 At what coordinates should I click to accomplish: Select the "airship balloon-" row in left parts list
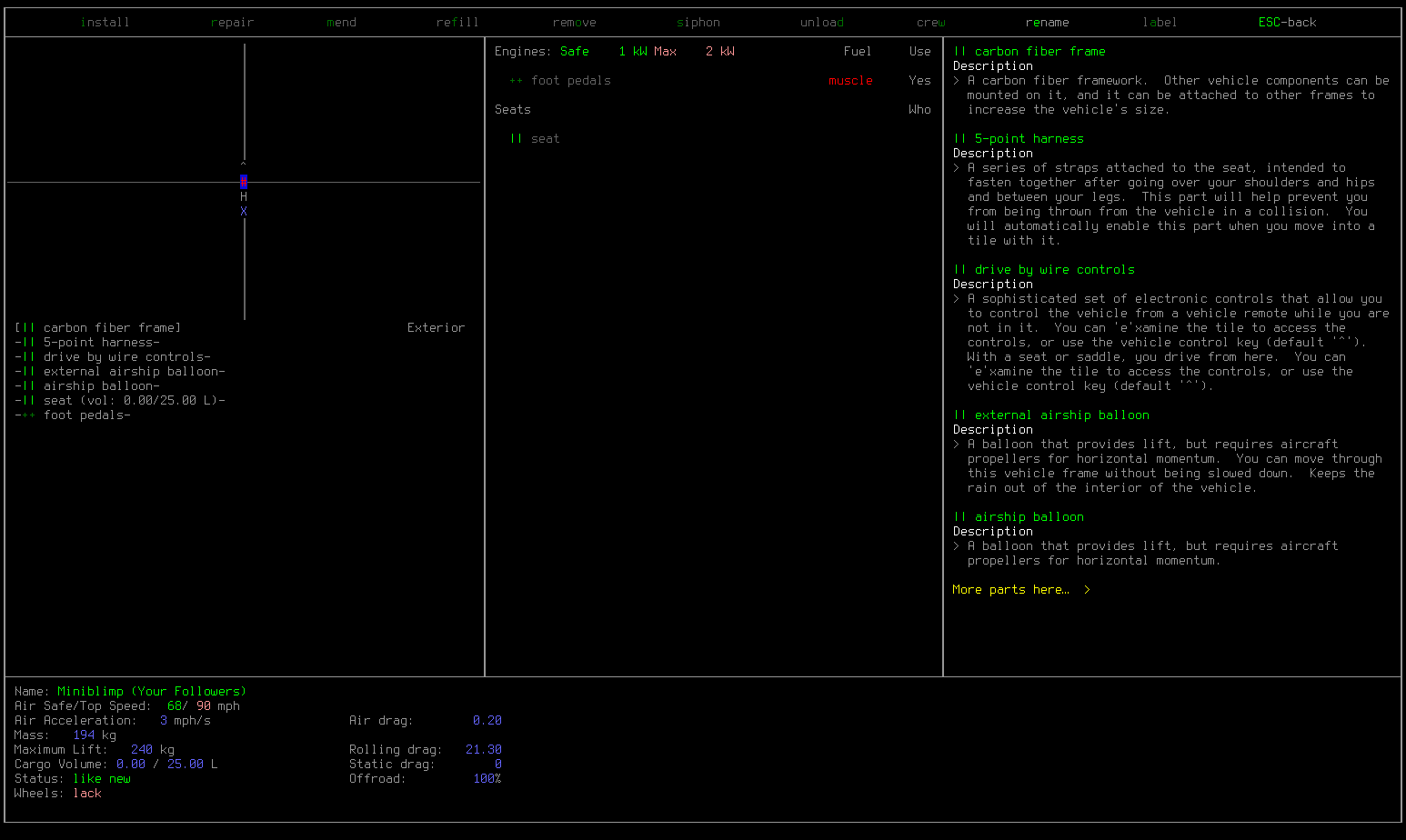click(87, 385)
